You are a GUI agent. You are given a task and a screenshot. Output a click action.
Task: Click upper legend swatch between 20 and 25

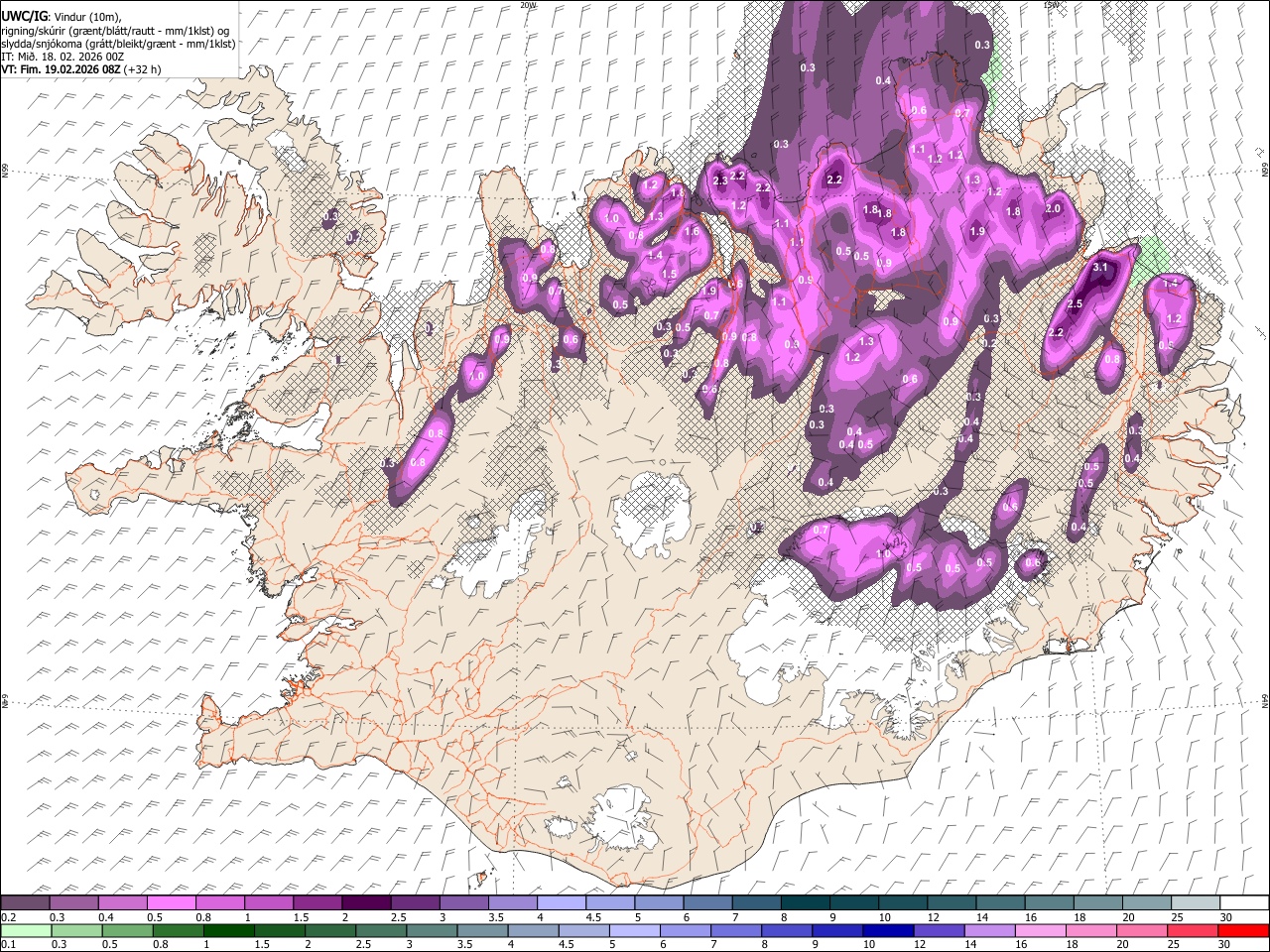(x=1147, y=903)
